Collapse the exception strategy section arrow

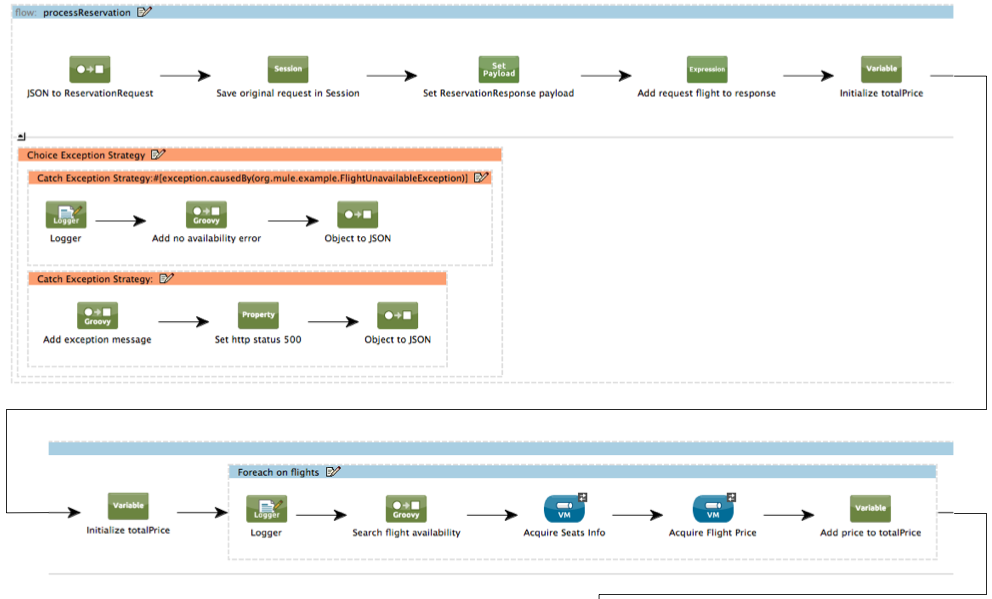(21, 135)
